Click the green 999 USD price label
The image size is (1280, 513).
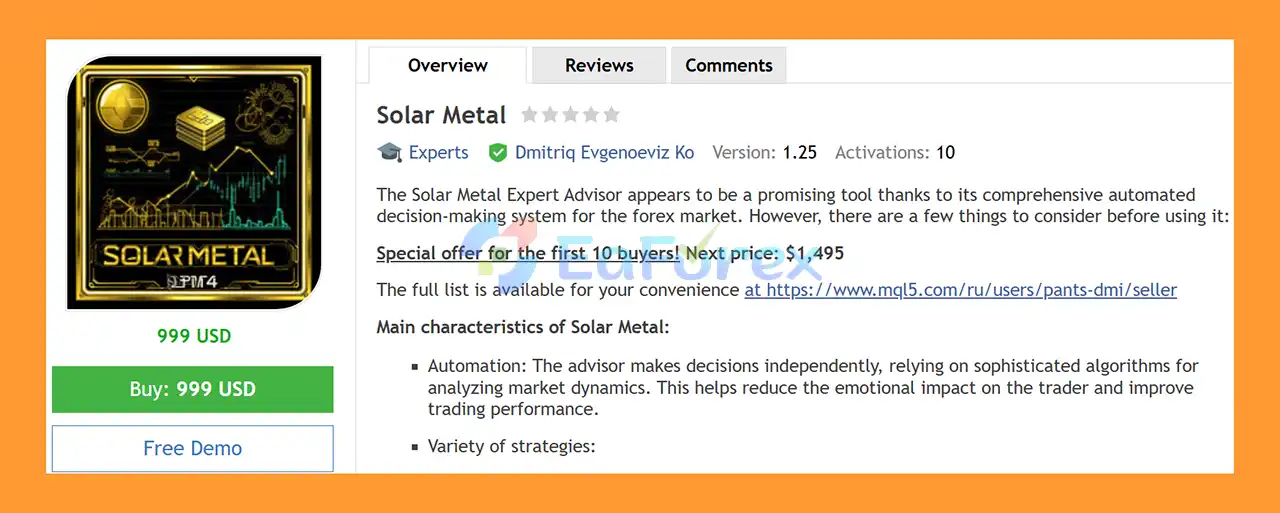(x=194, y=336)
